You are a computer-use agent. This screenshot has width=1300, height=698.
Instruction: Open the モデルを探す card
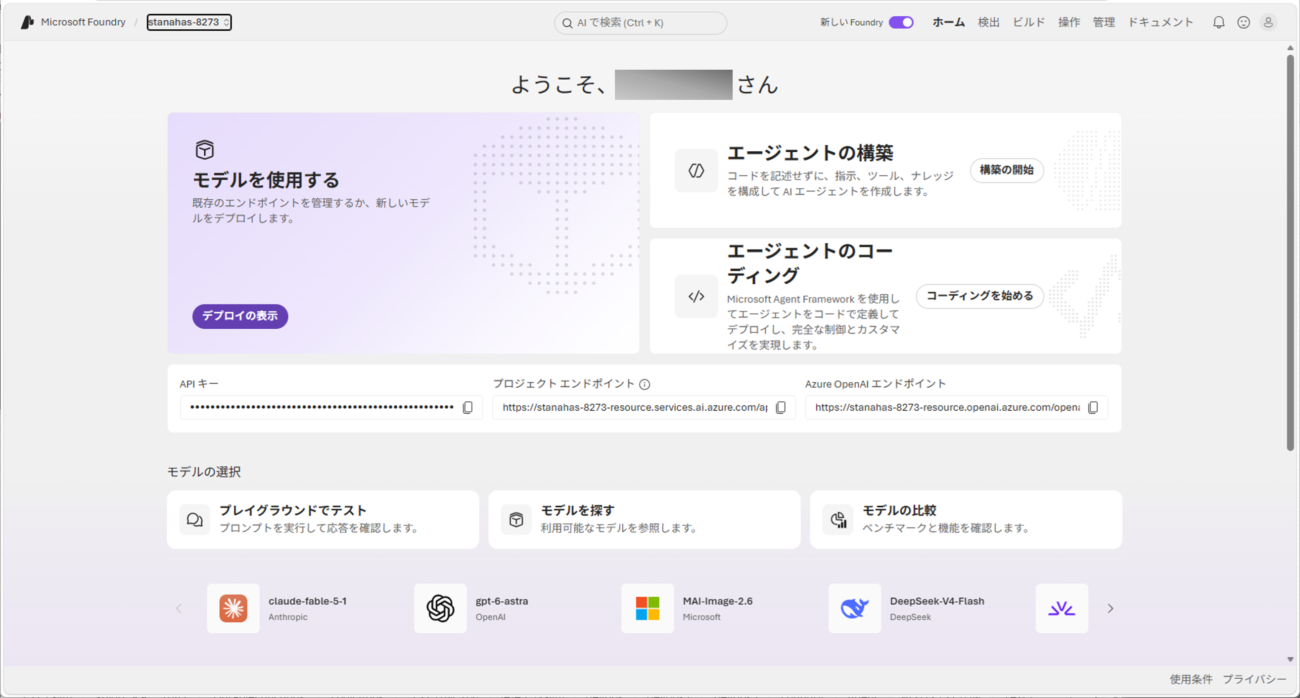[644, 519]
